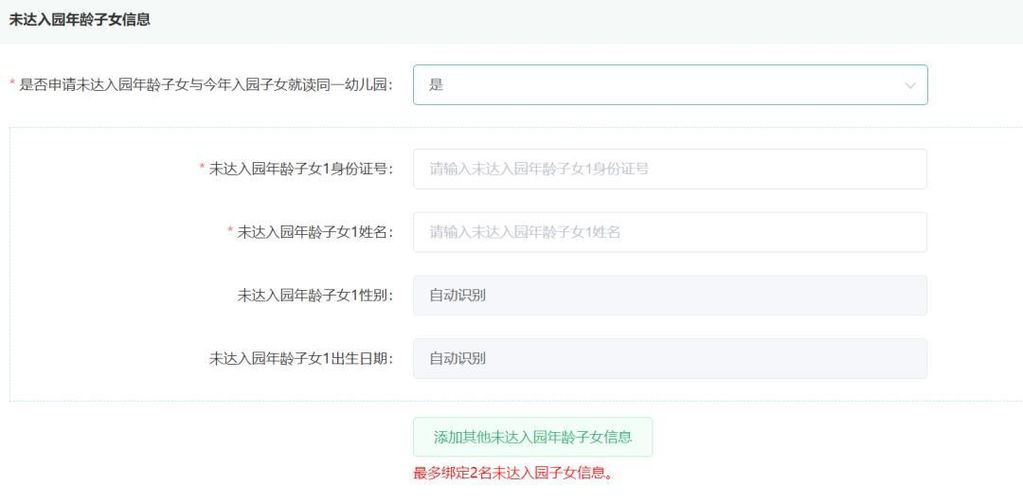The height and width of the screenshot is (504, 1023).
Task: Click the 未达入园年龄子女信息 section header
Action: click(x=80, y=19)
